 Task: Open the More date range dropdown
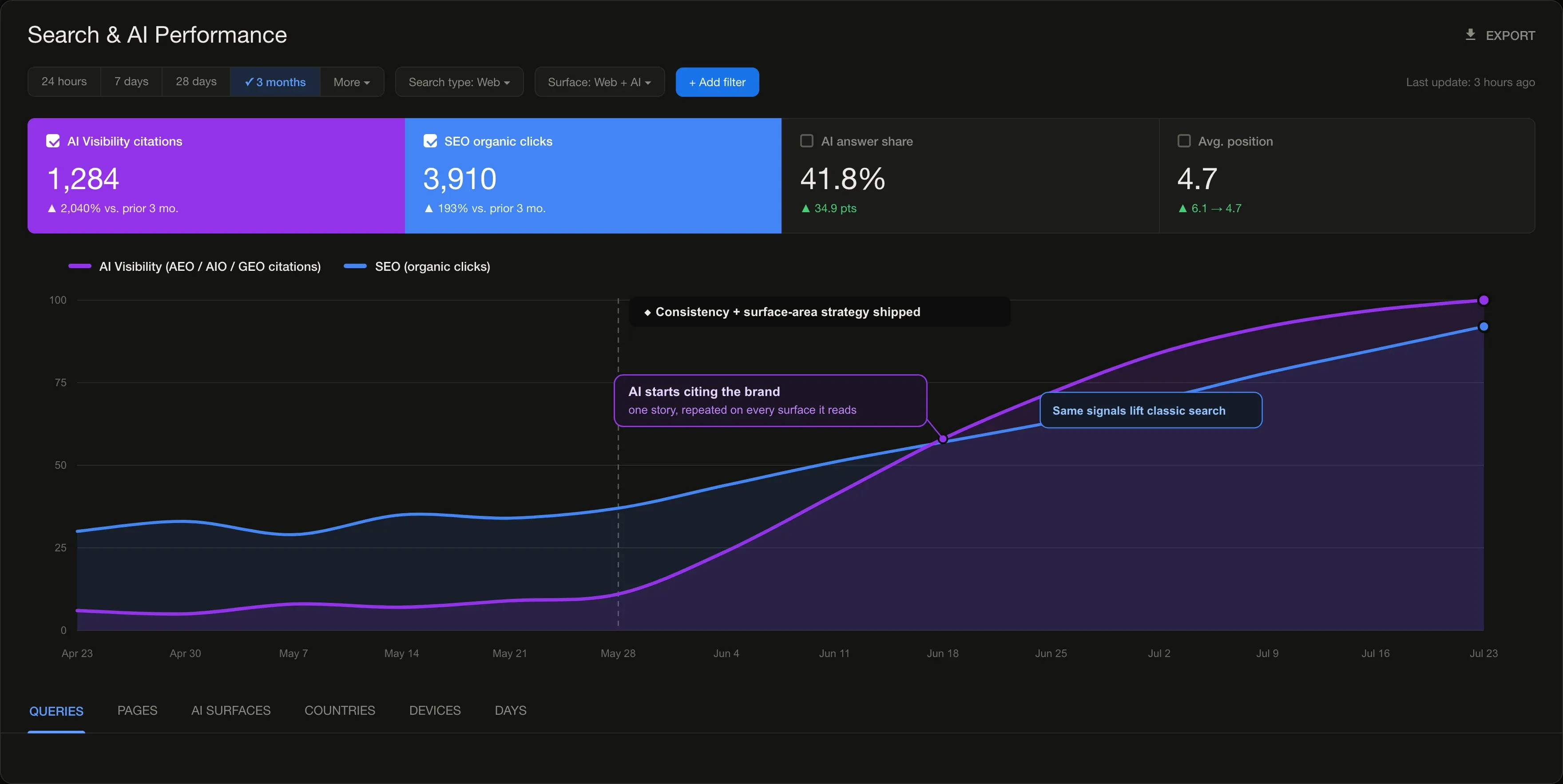tap(352, 82)
